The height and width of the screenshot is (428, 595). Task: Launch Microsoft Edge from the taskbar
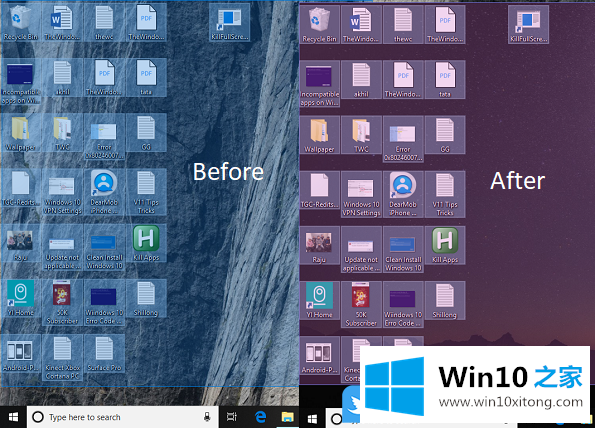click(260, 417)
